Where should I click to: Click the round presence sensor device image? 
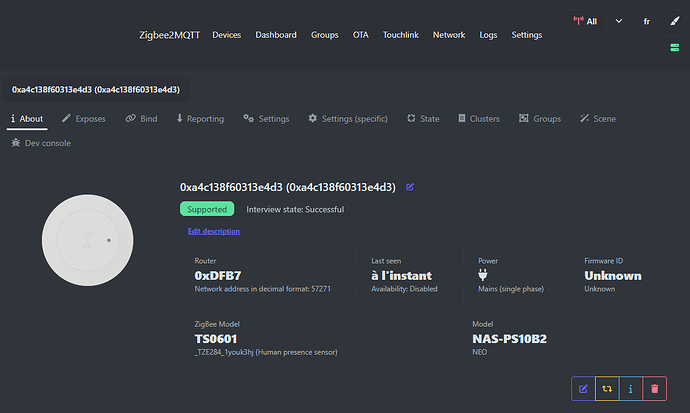[x=88, y=240]
